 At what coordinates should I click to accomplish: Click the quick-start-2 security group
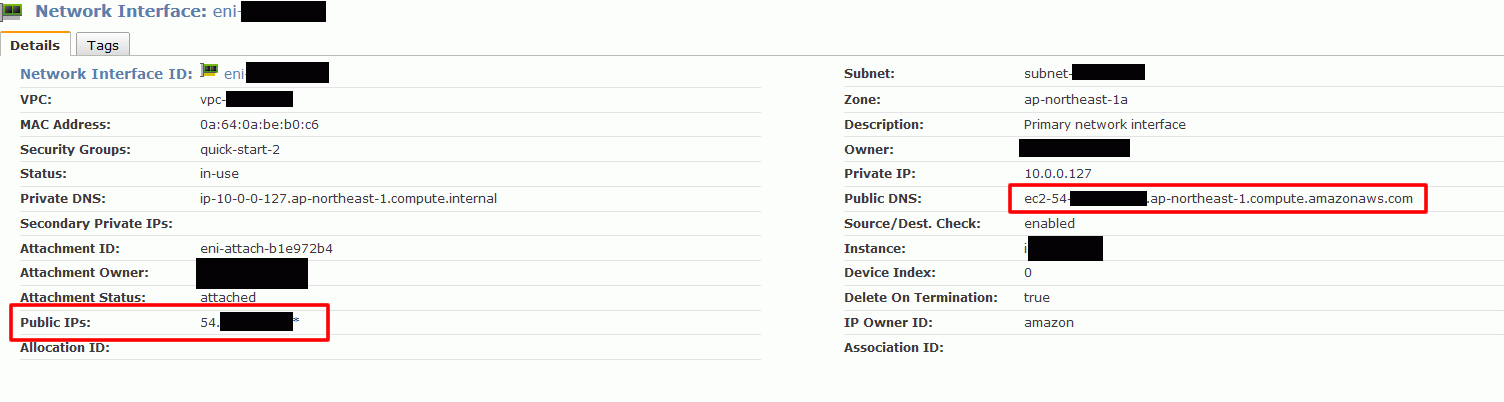240,150
